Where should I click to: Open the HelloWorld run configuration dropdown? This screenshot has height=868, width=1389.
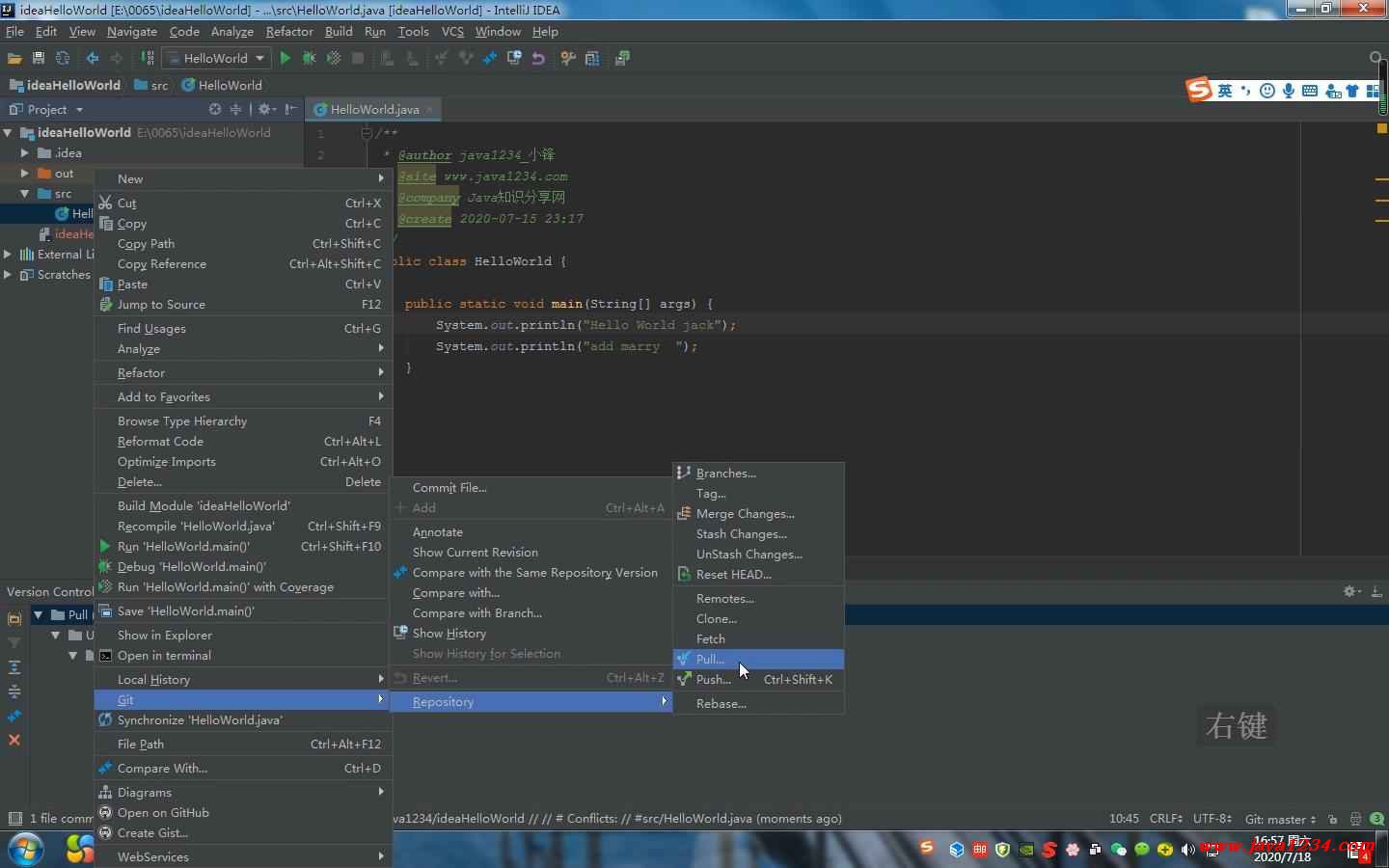[x=215, y=58]
